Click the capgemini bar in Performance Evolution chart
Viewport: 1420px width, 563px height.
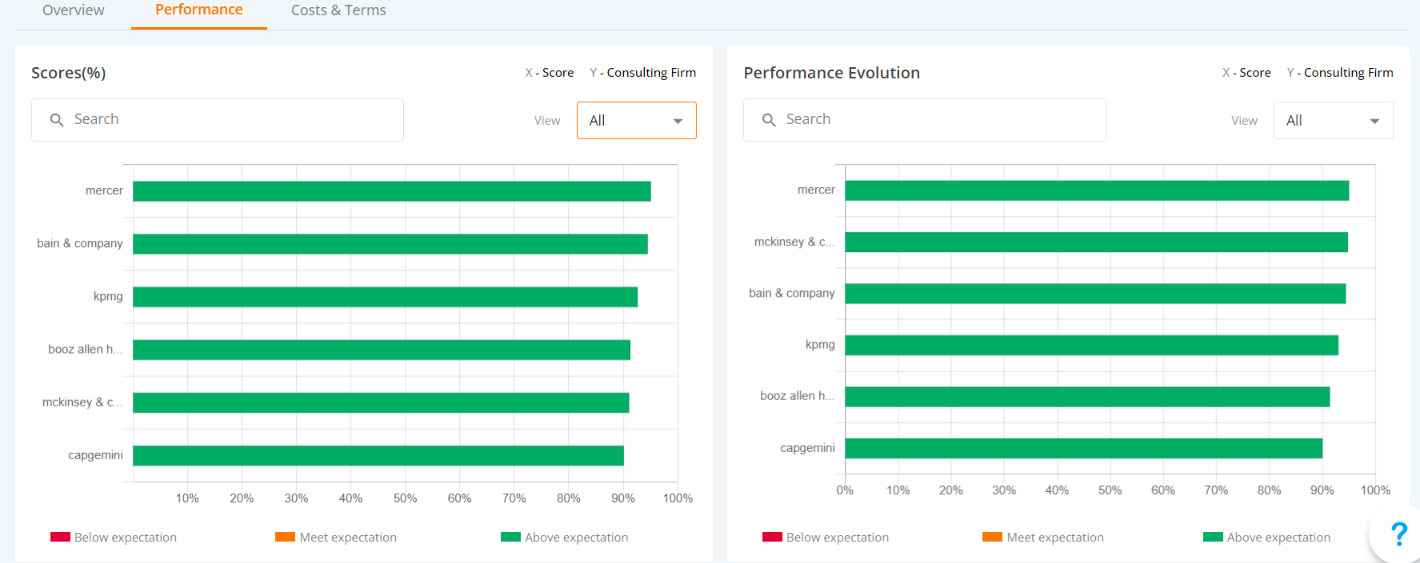[1084, 448]
